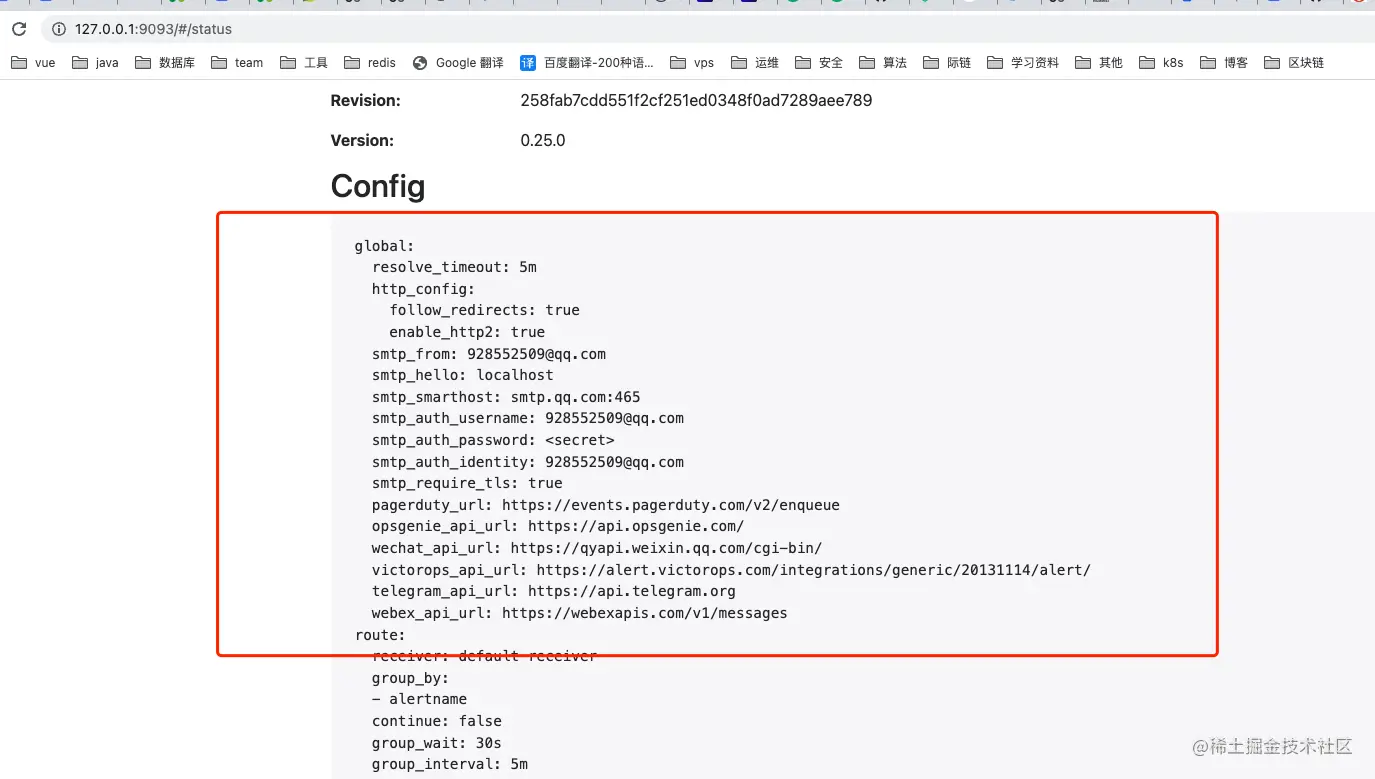1375x779 pixels.
Task: Click the continue: false line
Action: coord(437,721)
